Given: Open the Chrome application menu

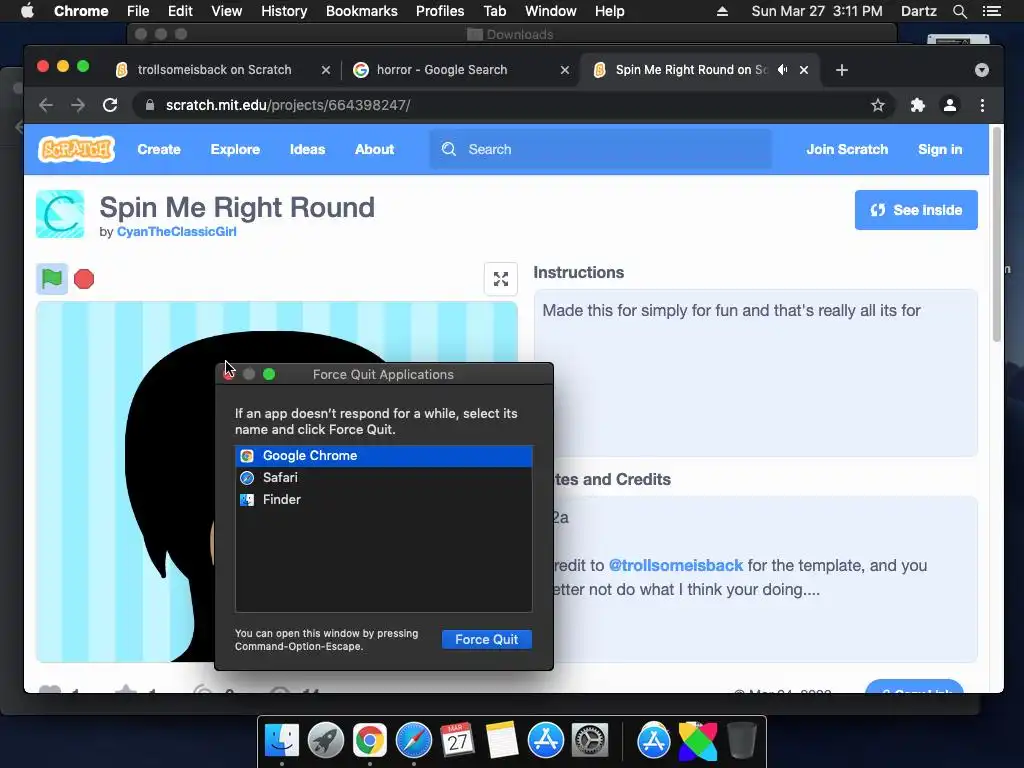Looking at the screenshot, I should (81, 11).
